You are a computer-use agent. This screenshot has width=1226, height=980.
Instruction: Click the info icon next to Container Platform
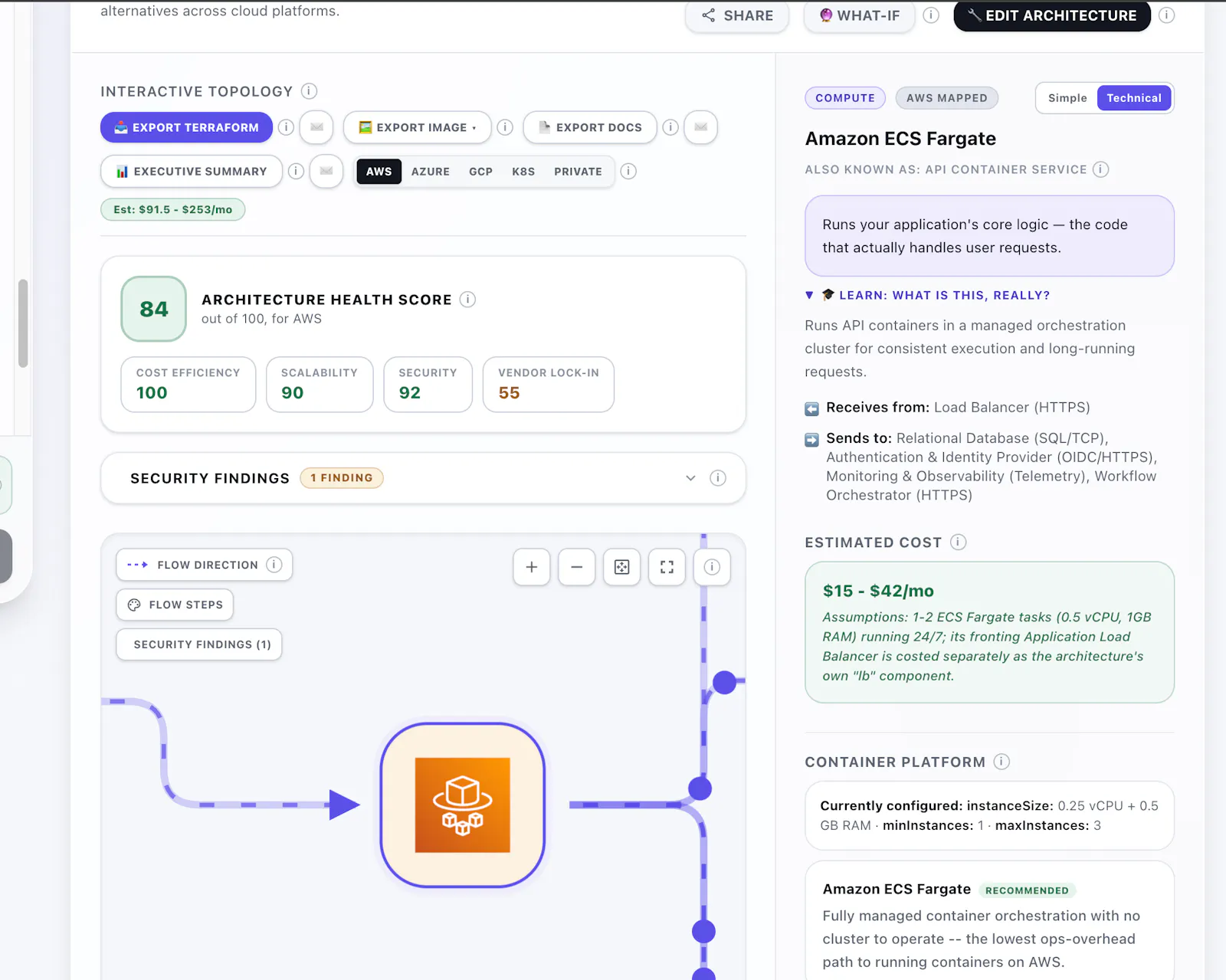tap(1001, 762)
